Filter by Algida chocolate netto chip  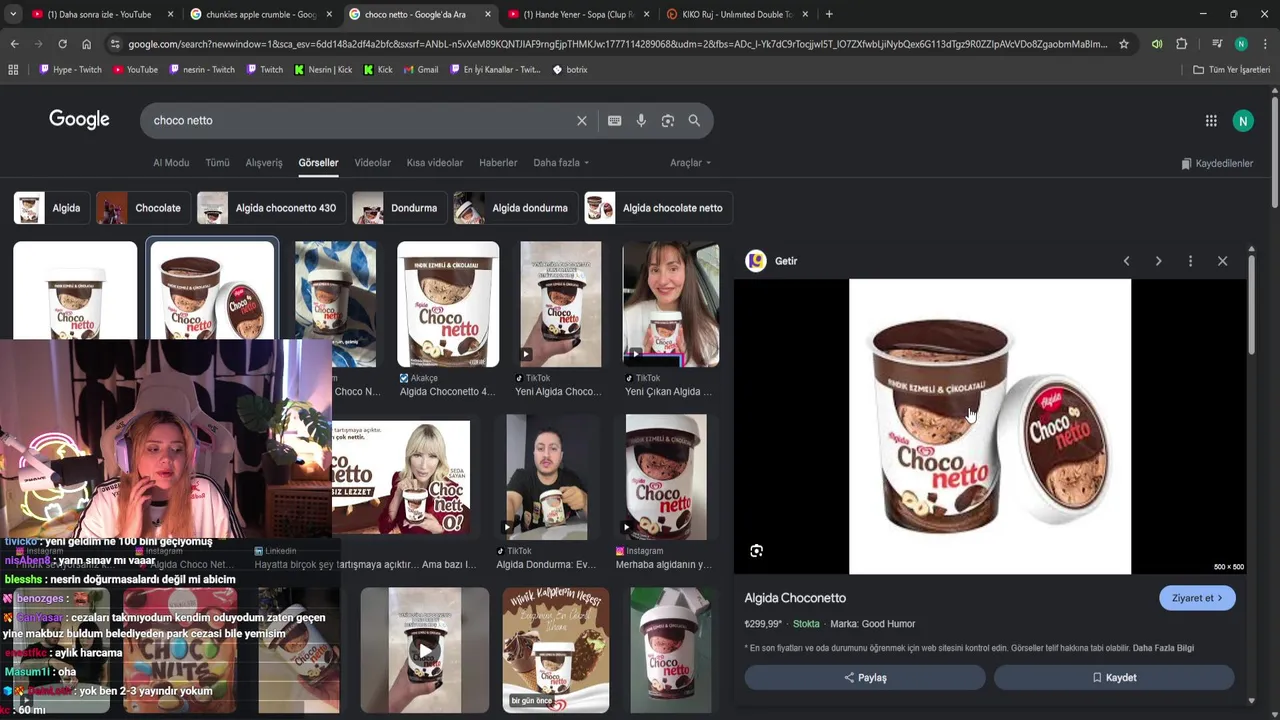pyautogui.click(x=658, y=208)
